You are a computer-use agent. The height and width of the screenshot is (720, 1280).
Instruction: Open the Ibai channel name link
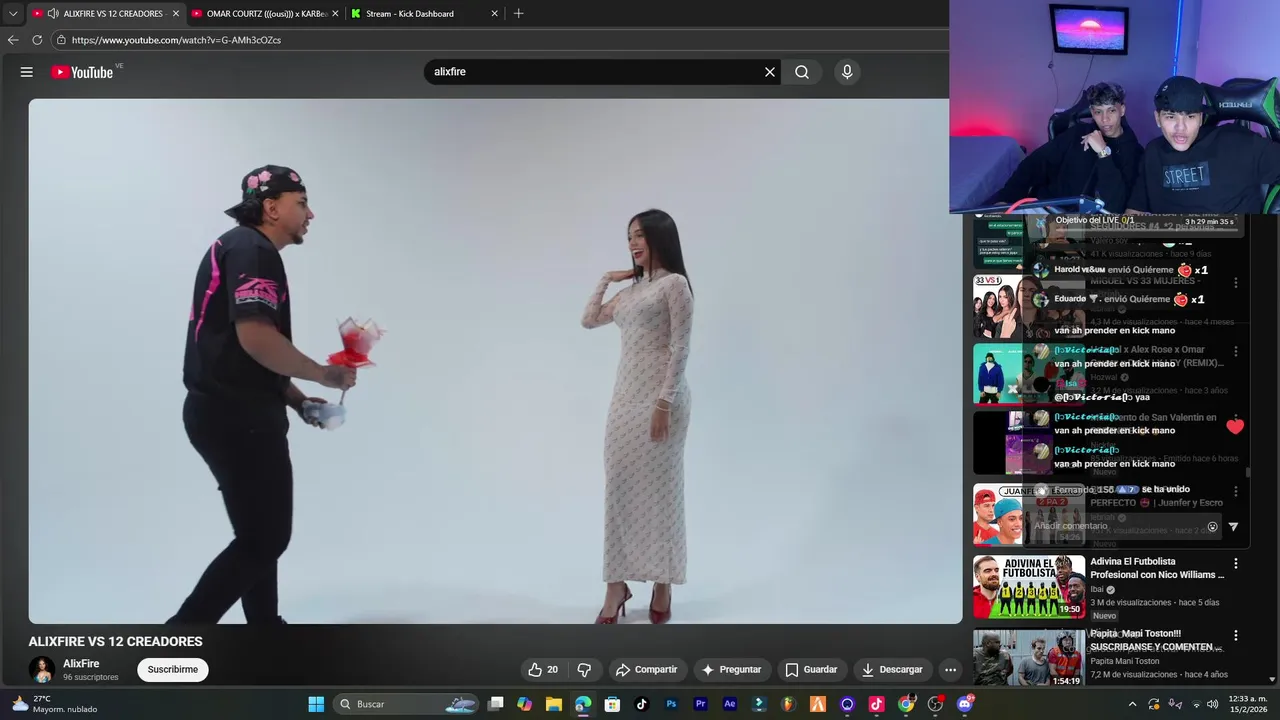point(1097,590)
